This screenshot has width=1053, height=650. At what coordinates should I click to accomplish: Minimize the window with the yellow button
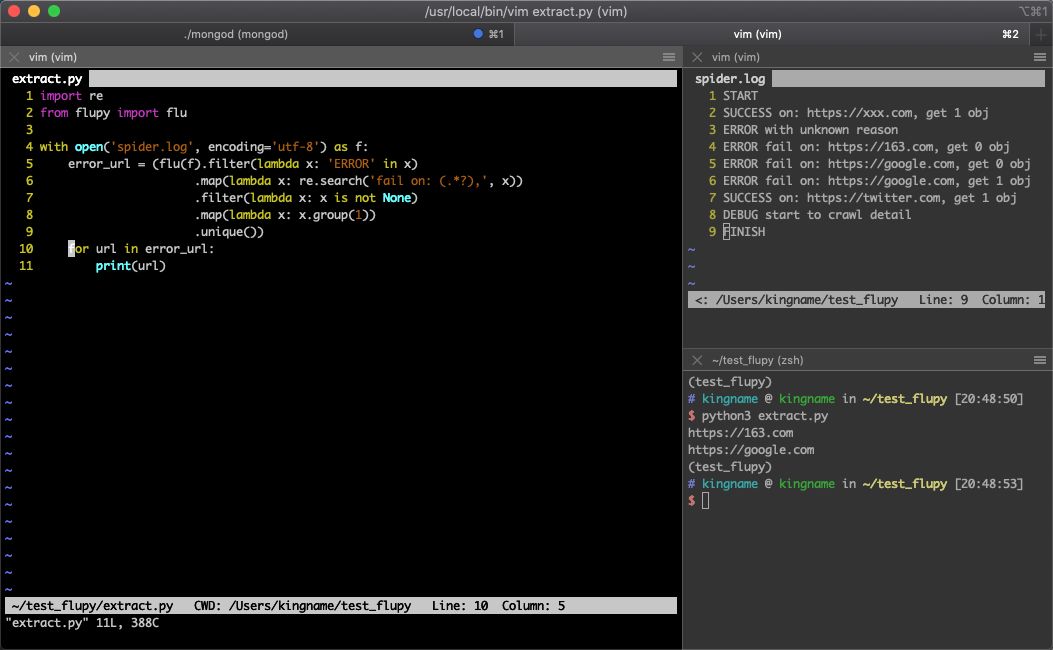coord(34,11)
